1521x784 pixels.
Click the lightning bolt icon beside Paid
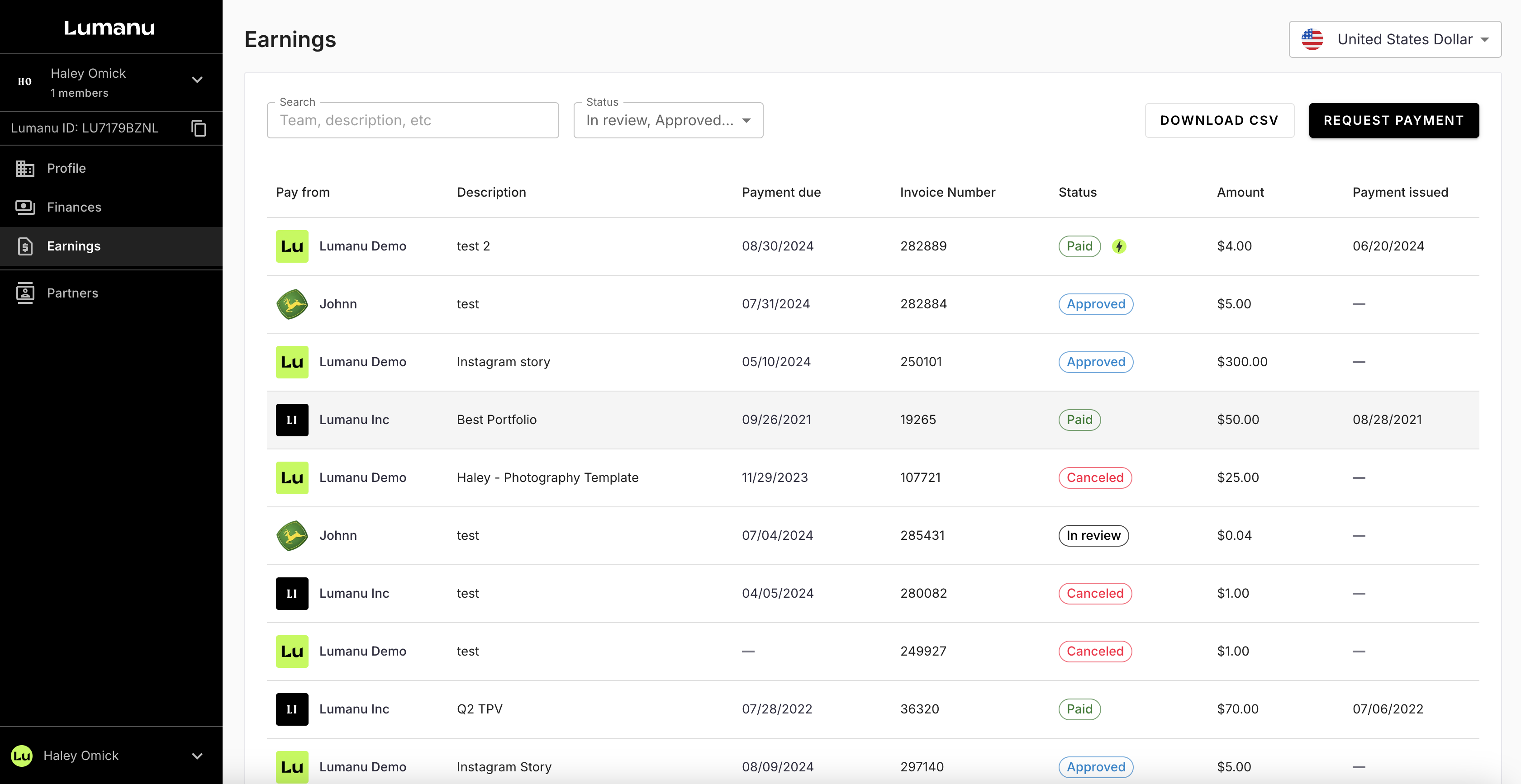(x=1118, y=246)
